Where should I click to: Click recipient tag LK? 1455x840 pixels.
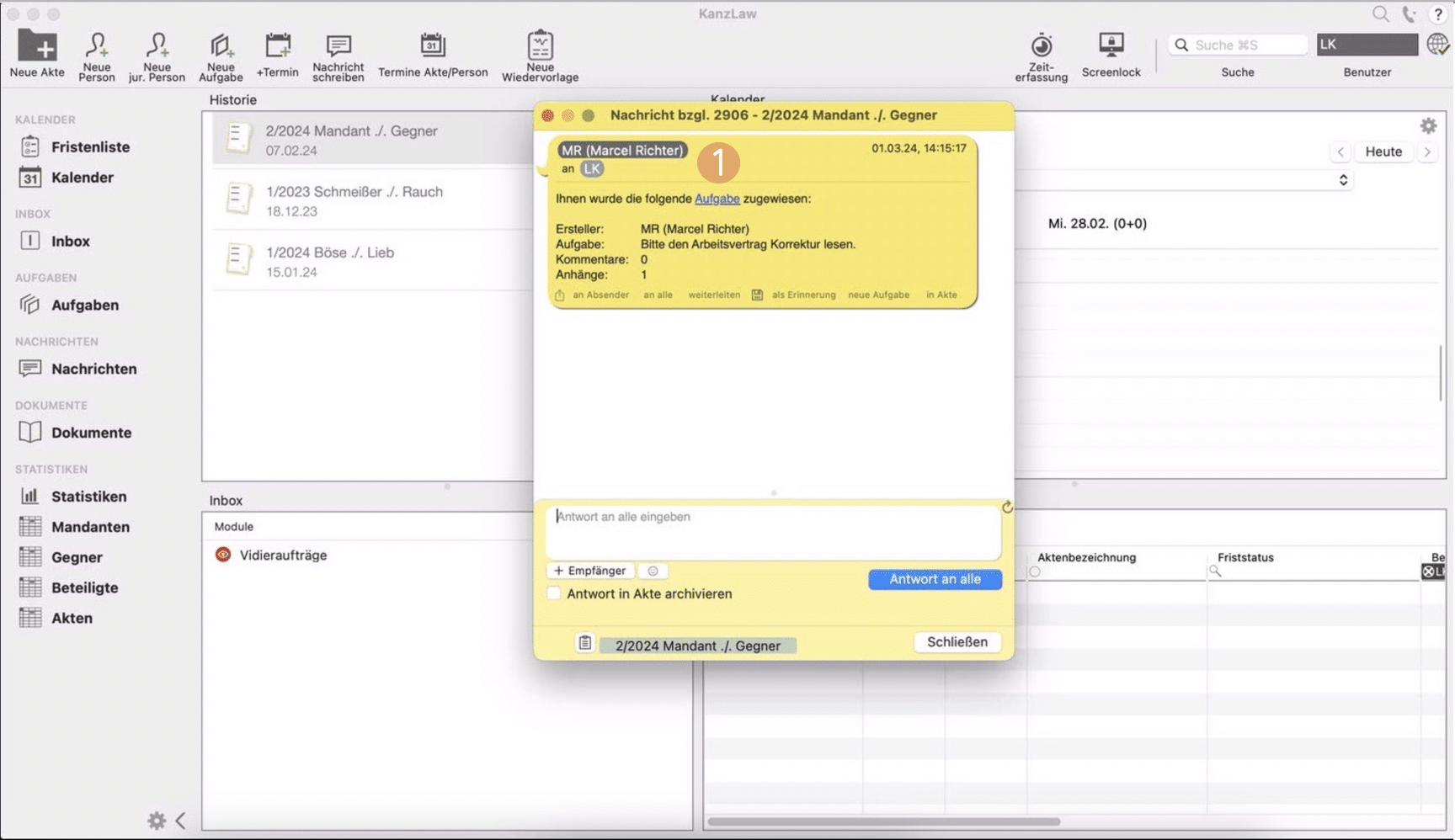[x=592, y=168]
